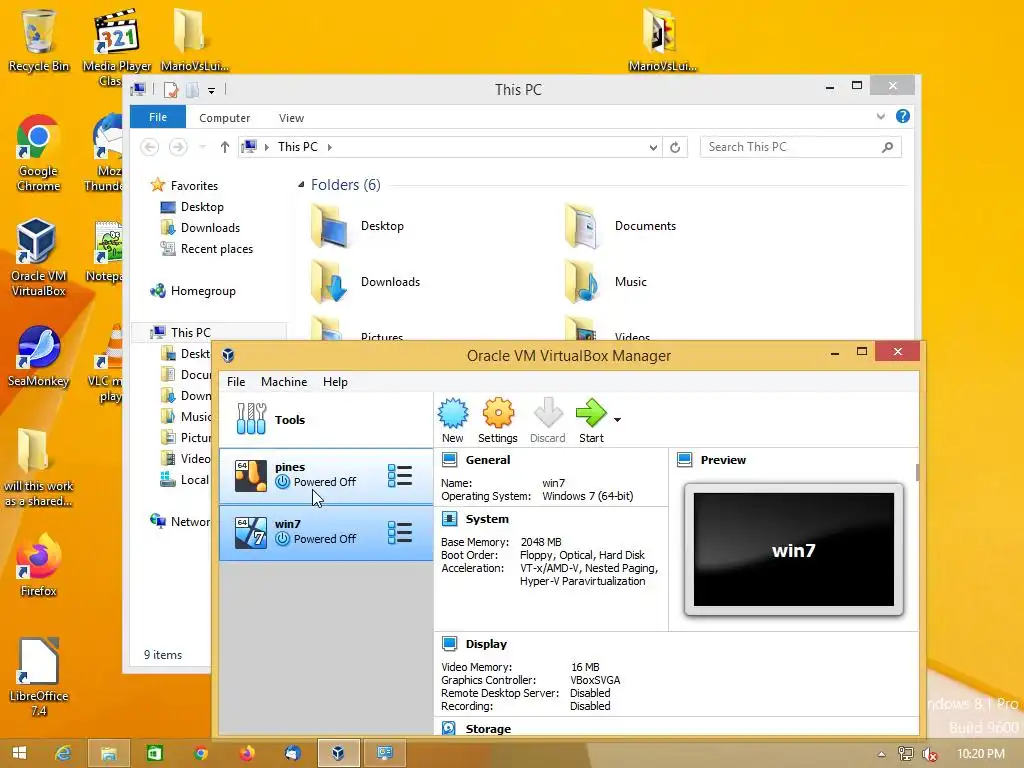Refresh the This PC window
This screenshot has width=1024, height=768.
pyautogui.click(x=675, y=148)
